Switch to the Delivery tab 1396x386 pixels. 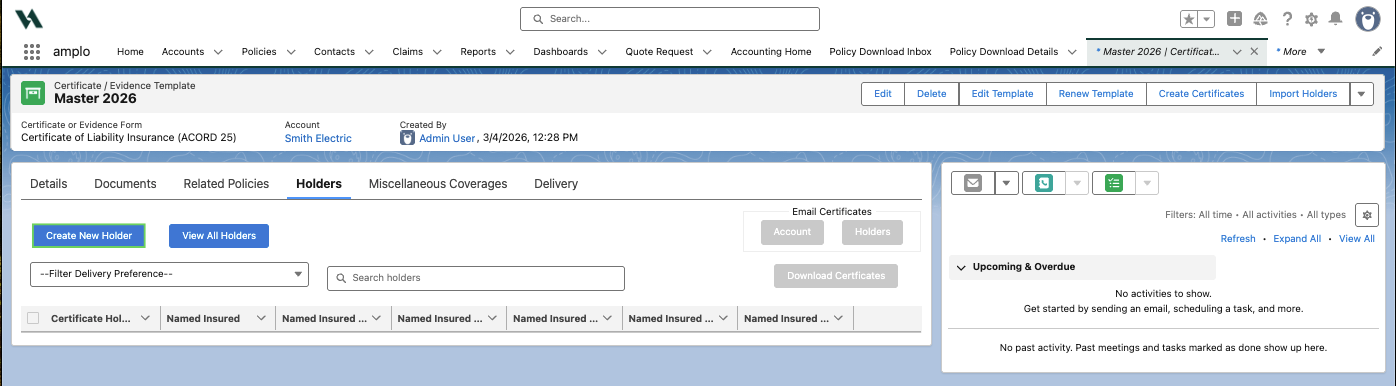(556, 184)
